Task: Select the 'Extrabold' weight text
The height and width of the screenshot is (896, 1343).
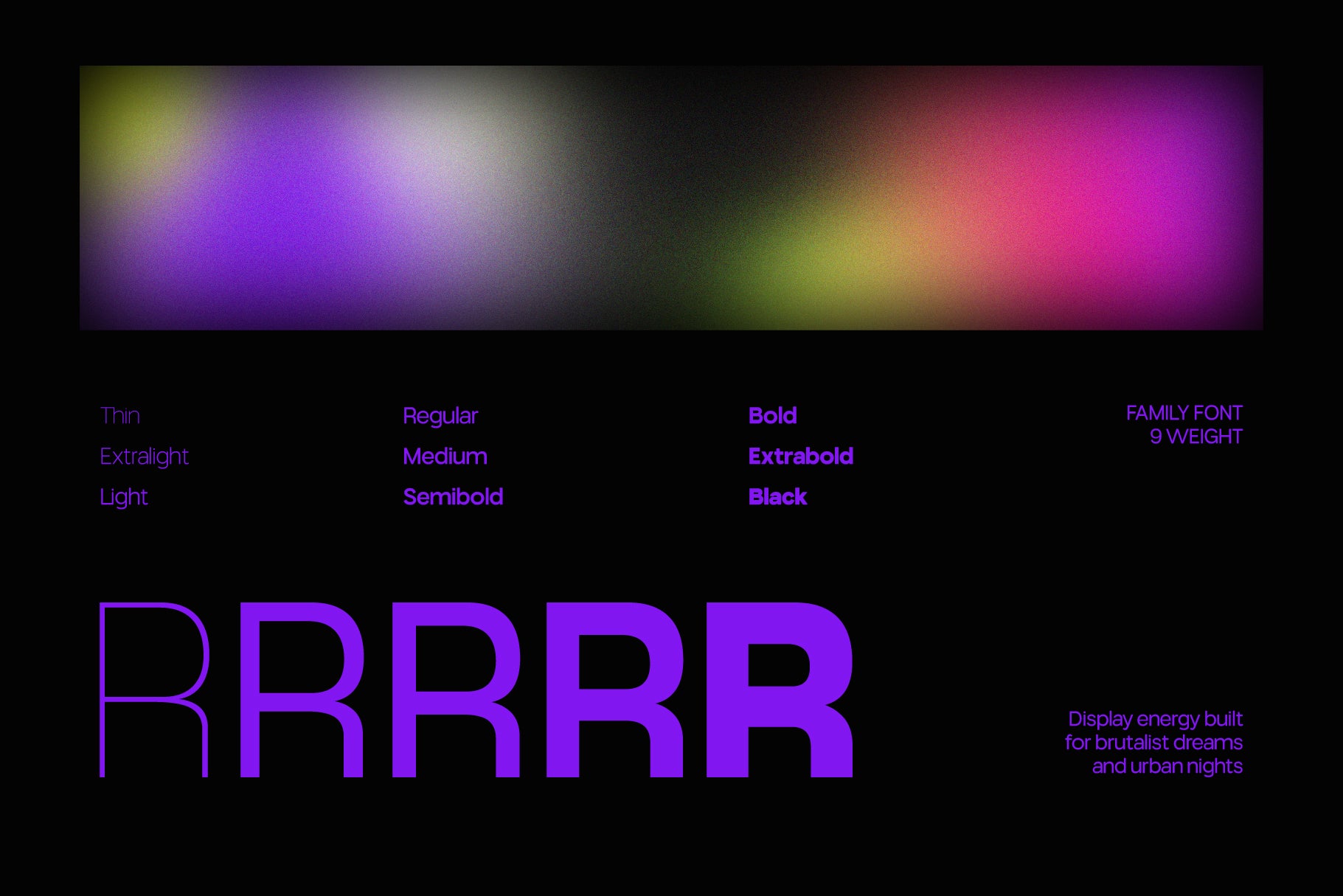Action: pos(801,456)
